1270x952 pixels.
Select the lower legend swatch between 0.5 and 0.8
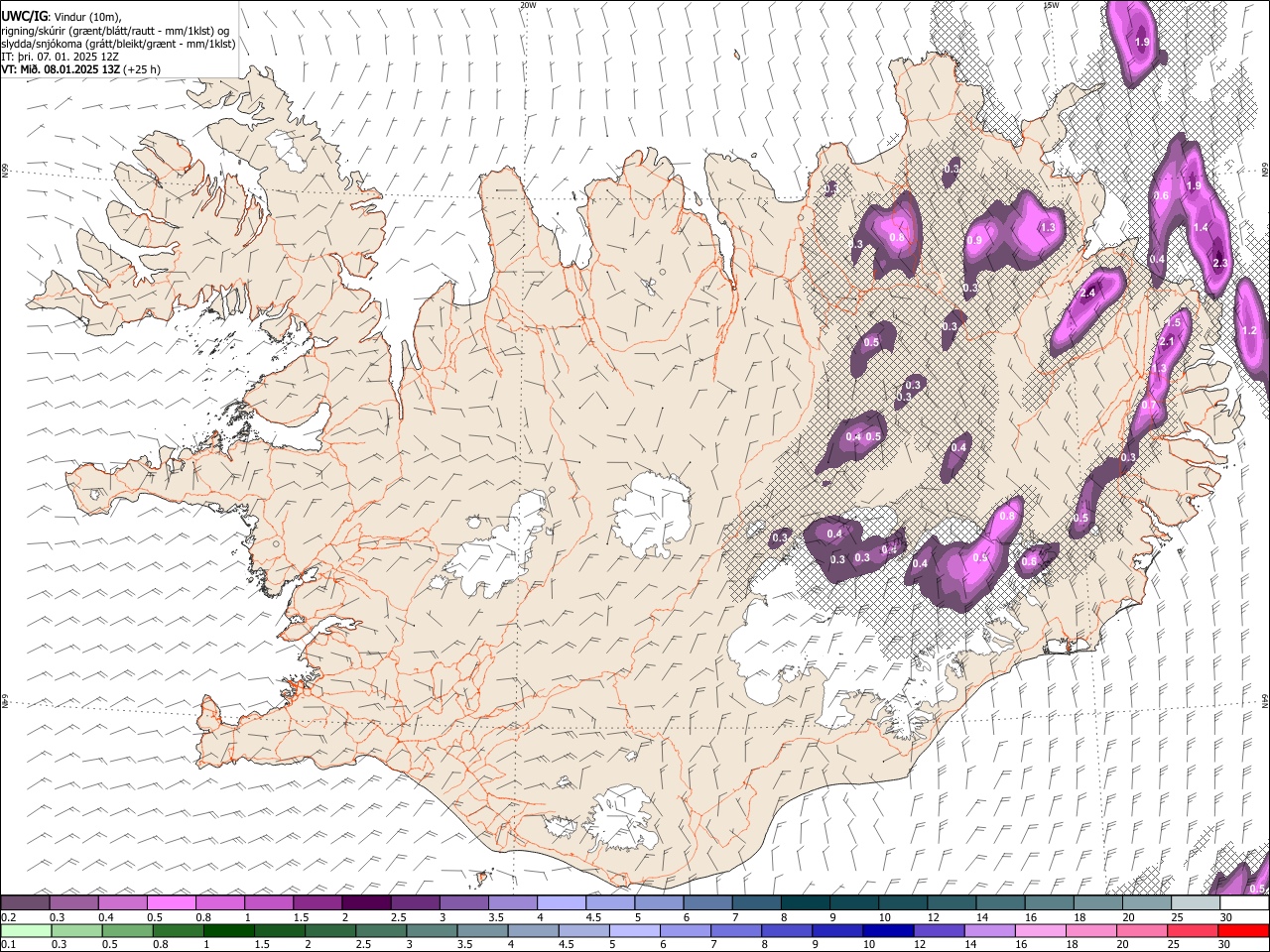tap(127, 930)
